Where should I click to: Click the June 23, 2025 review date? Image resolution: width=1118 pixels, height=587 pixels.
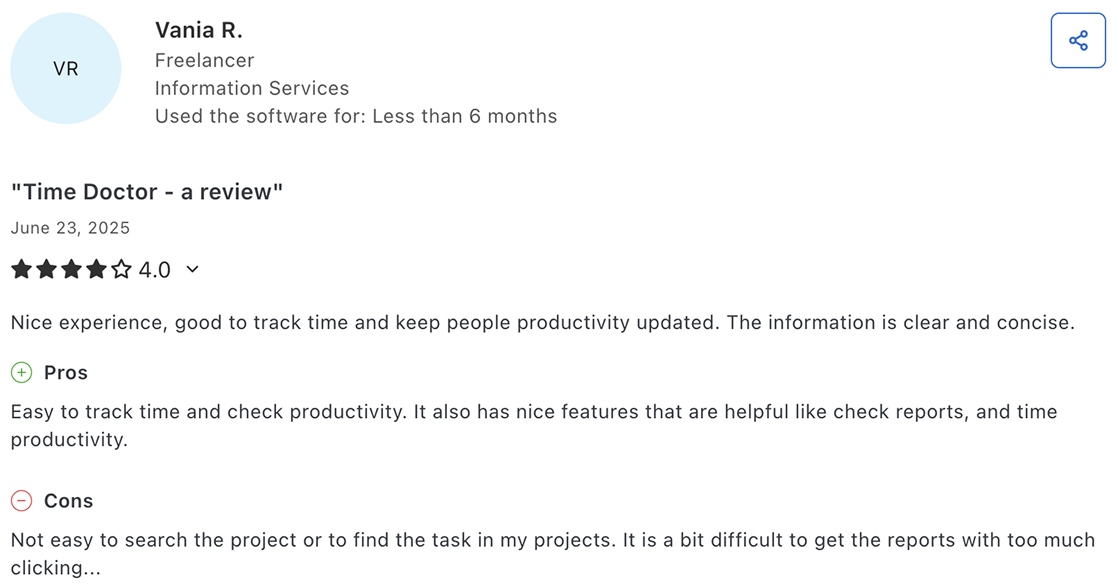coord(70,228)
